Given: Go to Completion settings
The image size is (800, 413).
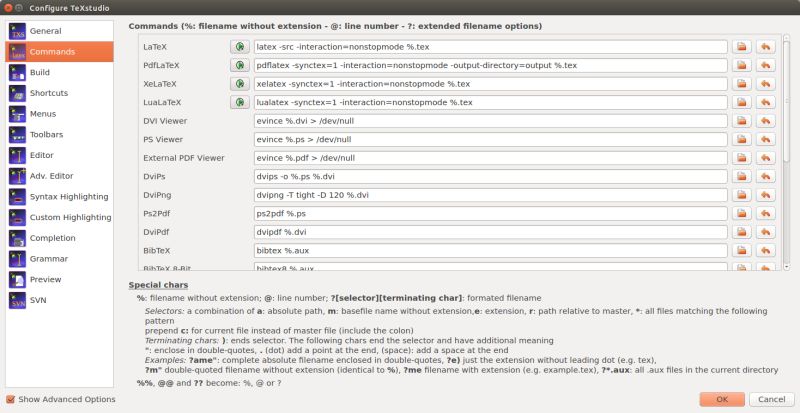Looking at the screenshot, I should [x=59, y=238].
